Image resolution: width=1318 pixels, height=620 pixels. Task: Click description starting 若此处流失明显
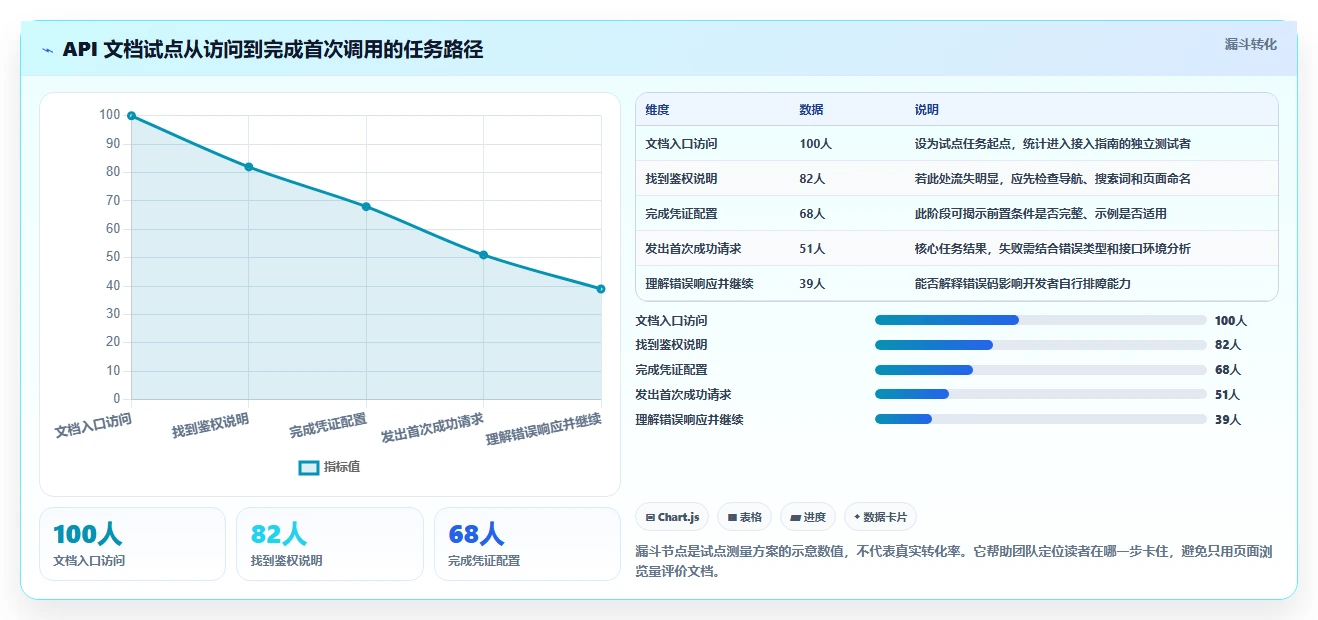1052,179
